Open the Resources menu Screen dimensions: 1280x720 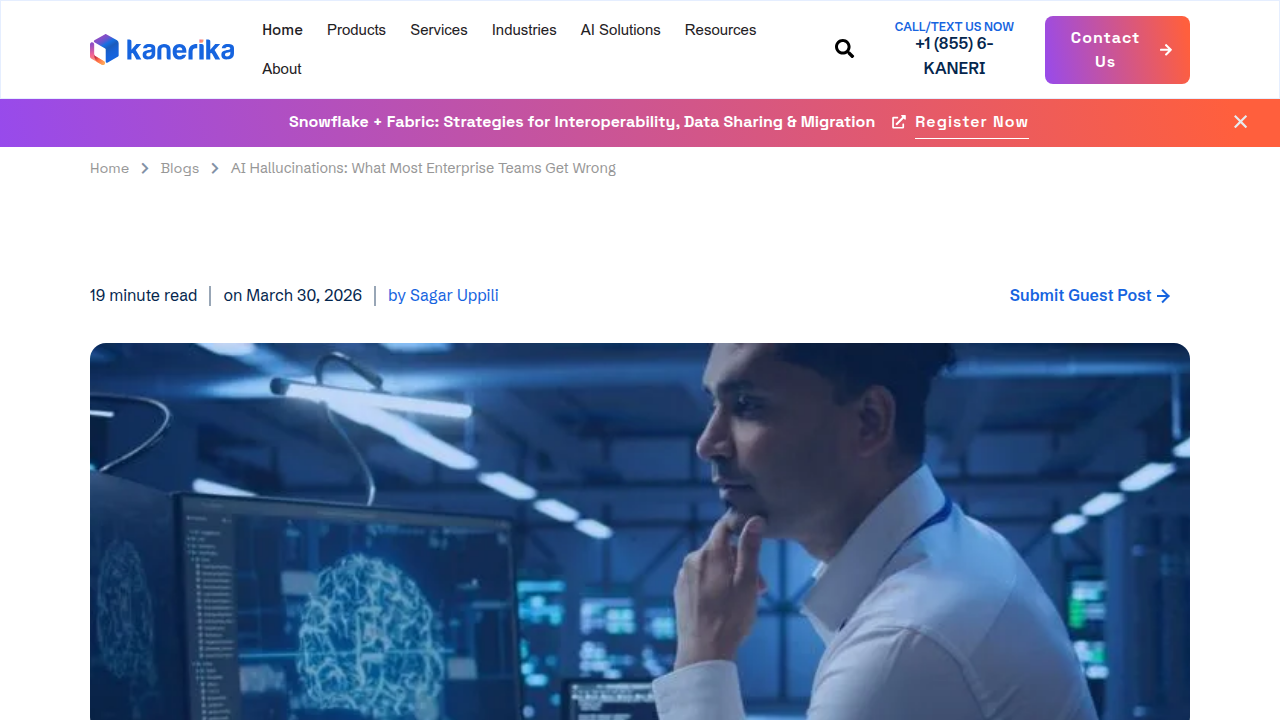click(x=720, y=30)
